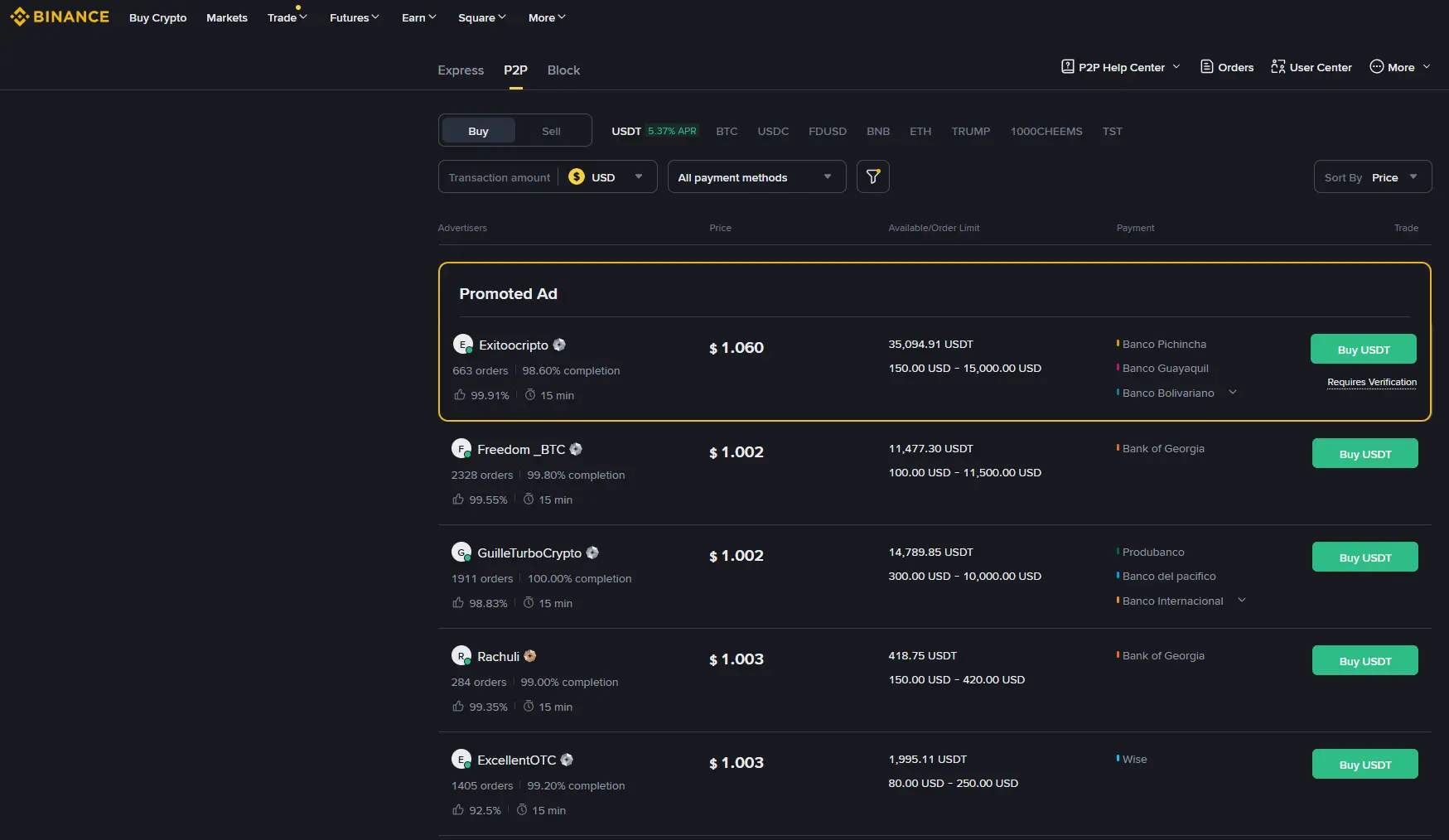Click thumbs-up icon next to 92.5%
The image size is (1449, 840).
[458, 809]
